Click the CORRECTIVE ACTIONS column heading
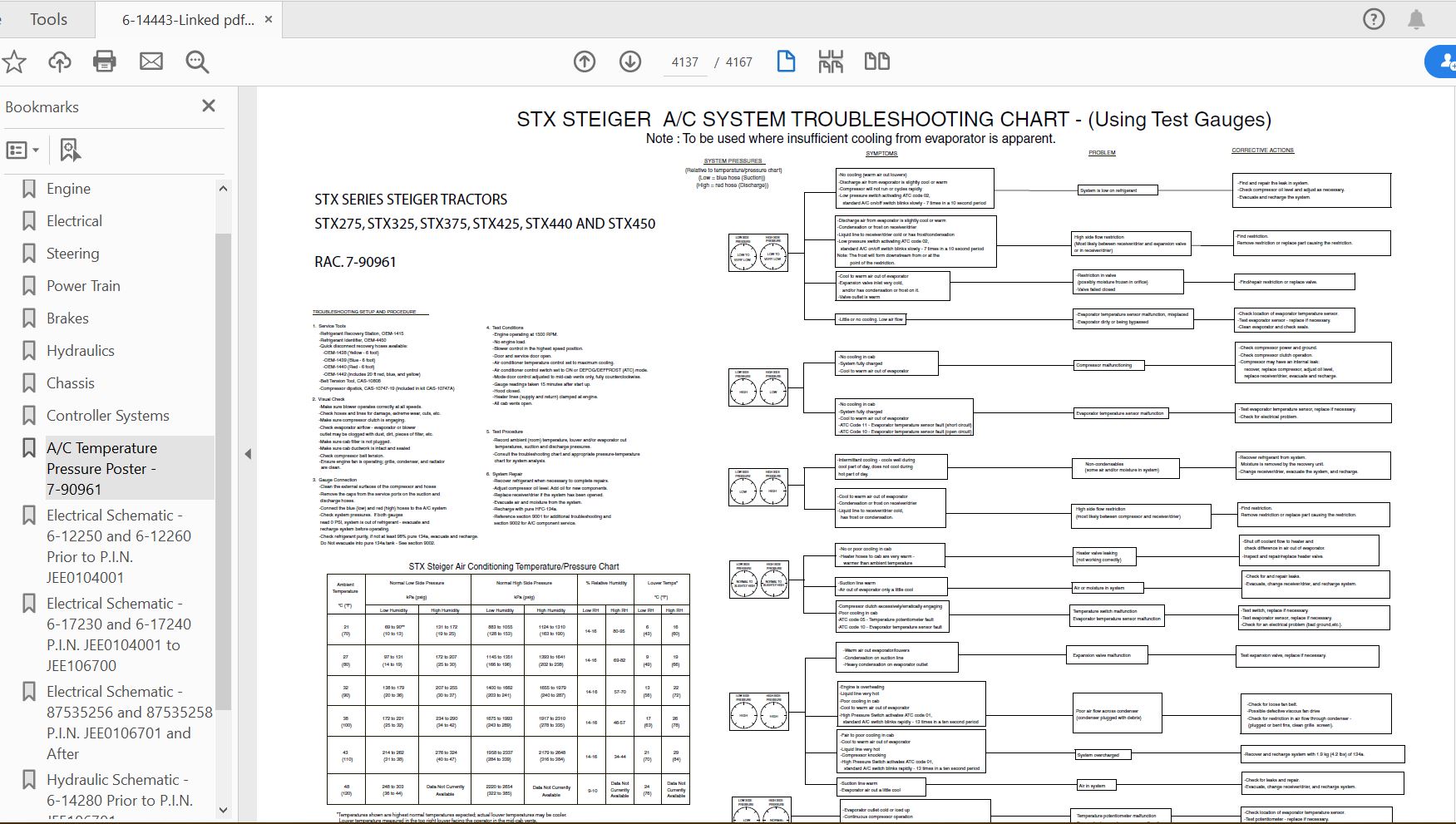This screenshot has width=1456, height=824. [1262, 150]
